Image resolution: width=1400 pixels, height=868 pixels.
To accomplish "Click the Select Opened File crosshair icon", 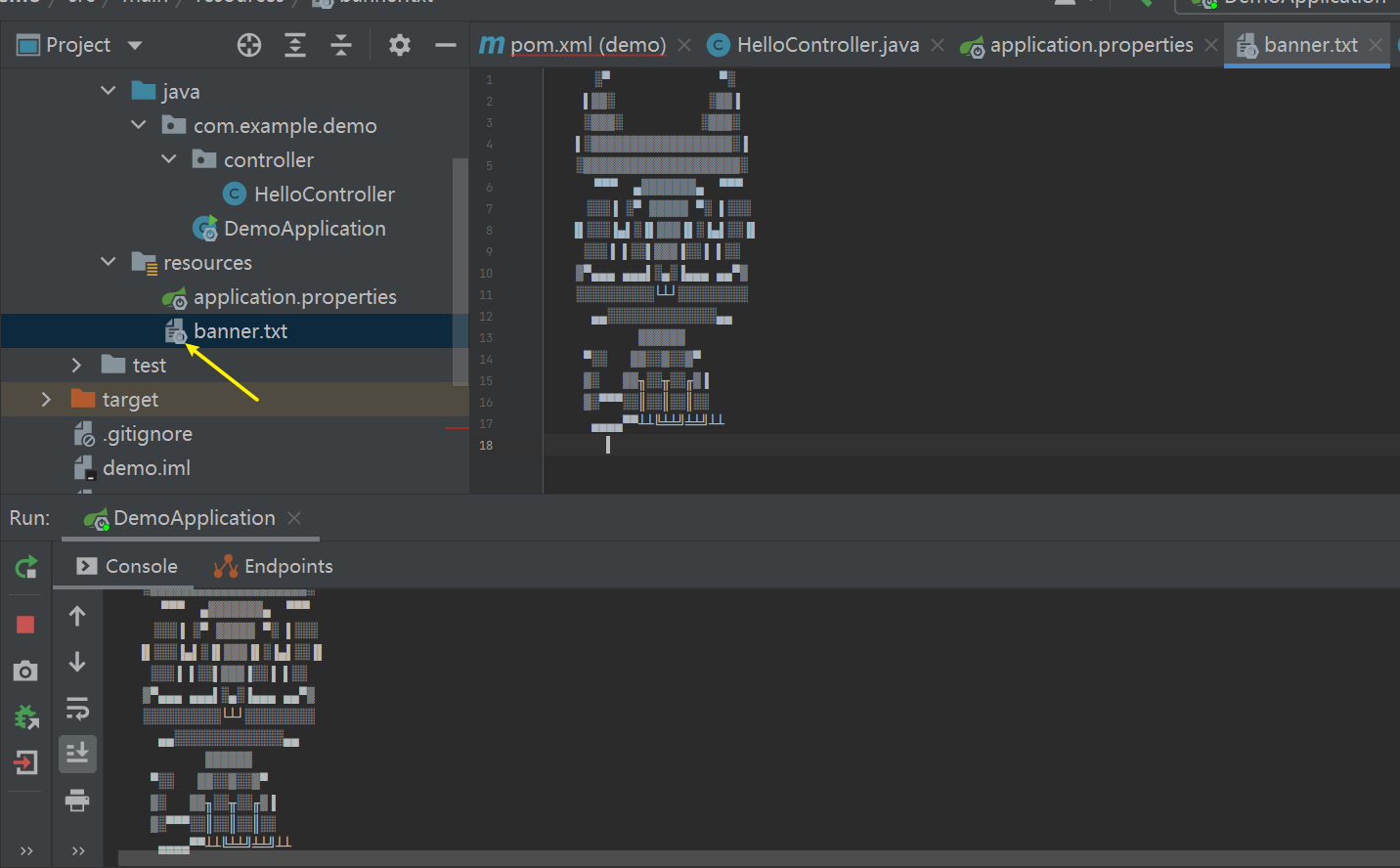I will point(249,45).
